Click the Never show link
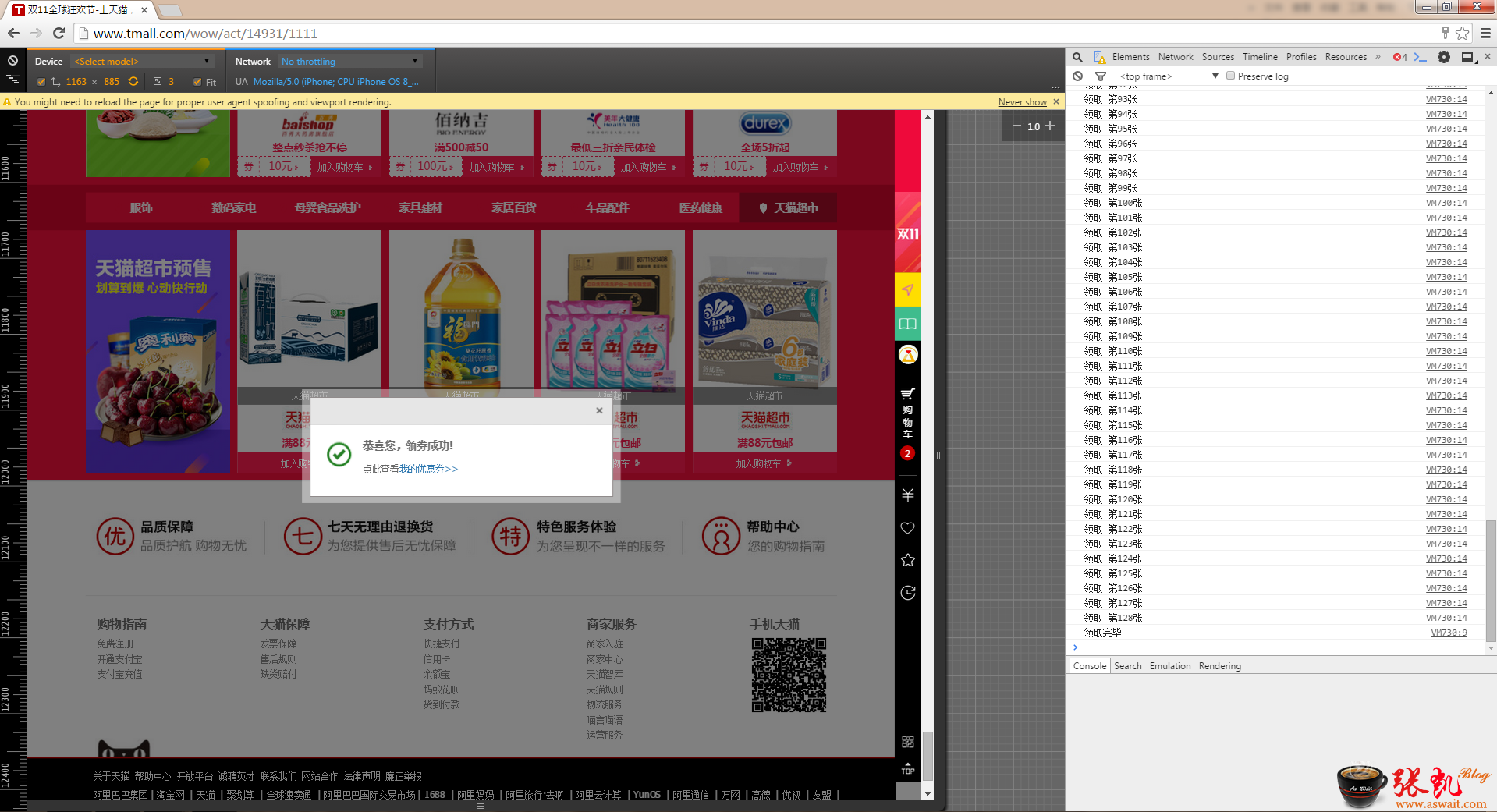This screenshot has height=812, width=1497. [x=1022, y=102]
